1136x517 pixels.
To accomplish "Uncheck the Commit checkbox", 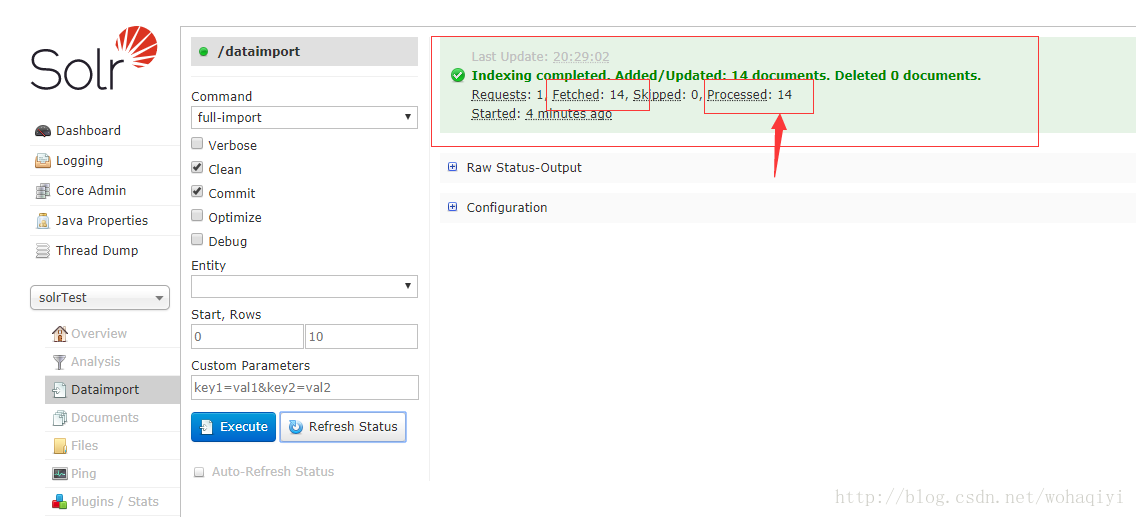I will click(x=197, y=192).
